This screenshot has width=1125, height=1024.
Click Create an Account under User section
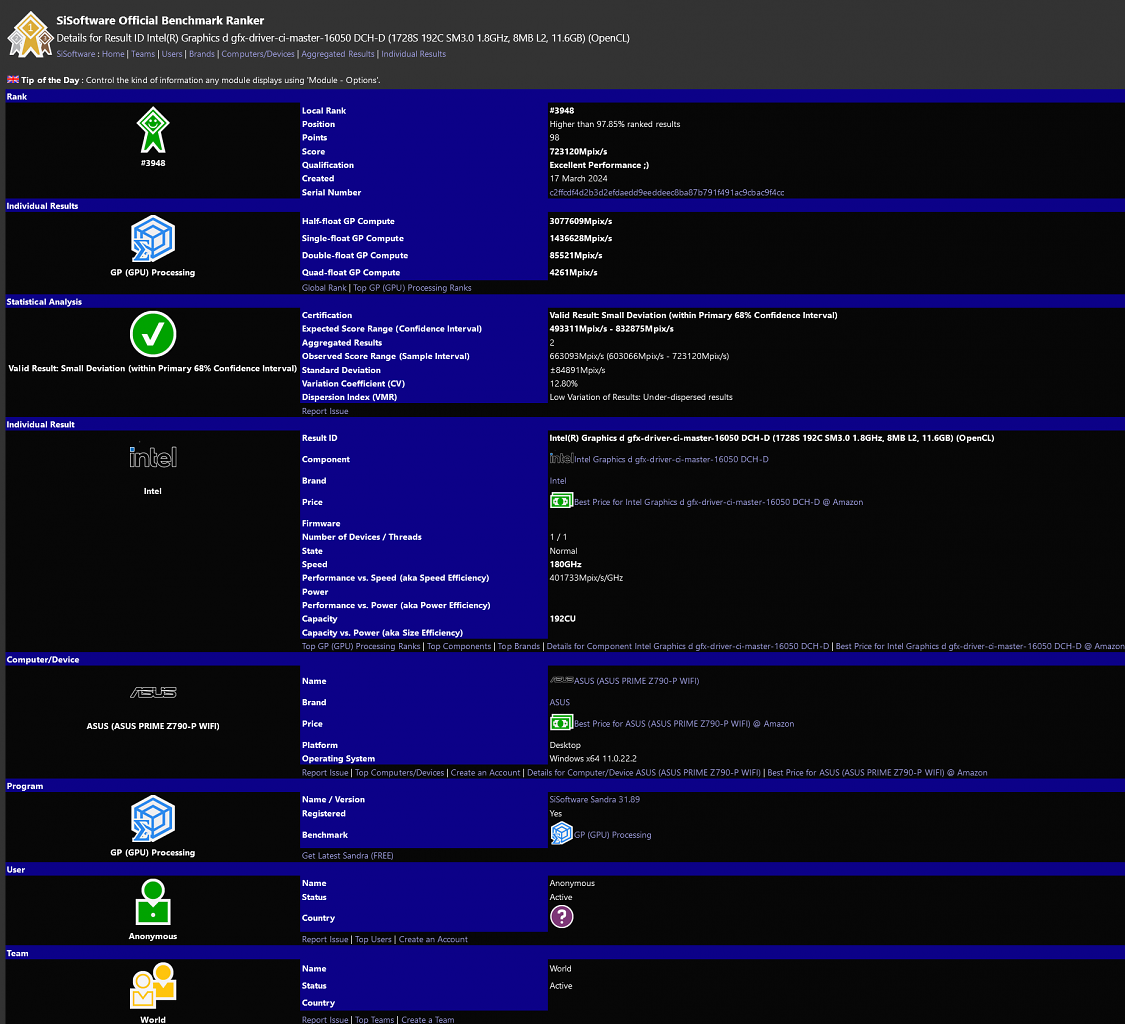pos(433,939)
